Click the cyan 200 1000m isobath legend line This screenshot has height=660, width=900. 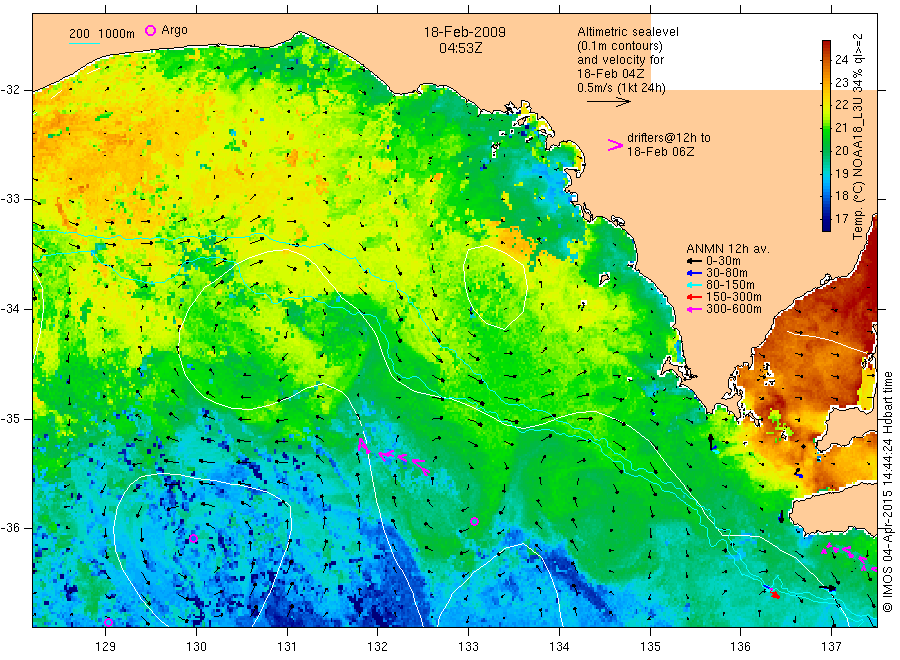click(x=84, y=43)
